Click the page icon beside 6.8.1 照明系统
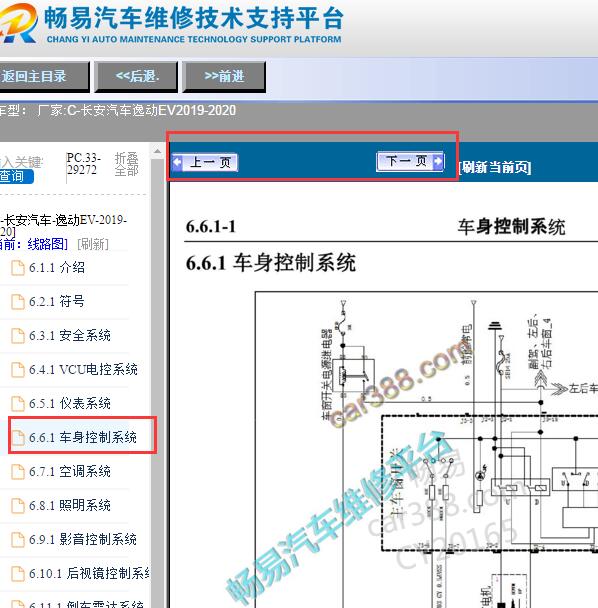Viewport: 598px width, 608px height. pyautogui.click(x=17, y=506)
